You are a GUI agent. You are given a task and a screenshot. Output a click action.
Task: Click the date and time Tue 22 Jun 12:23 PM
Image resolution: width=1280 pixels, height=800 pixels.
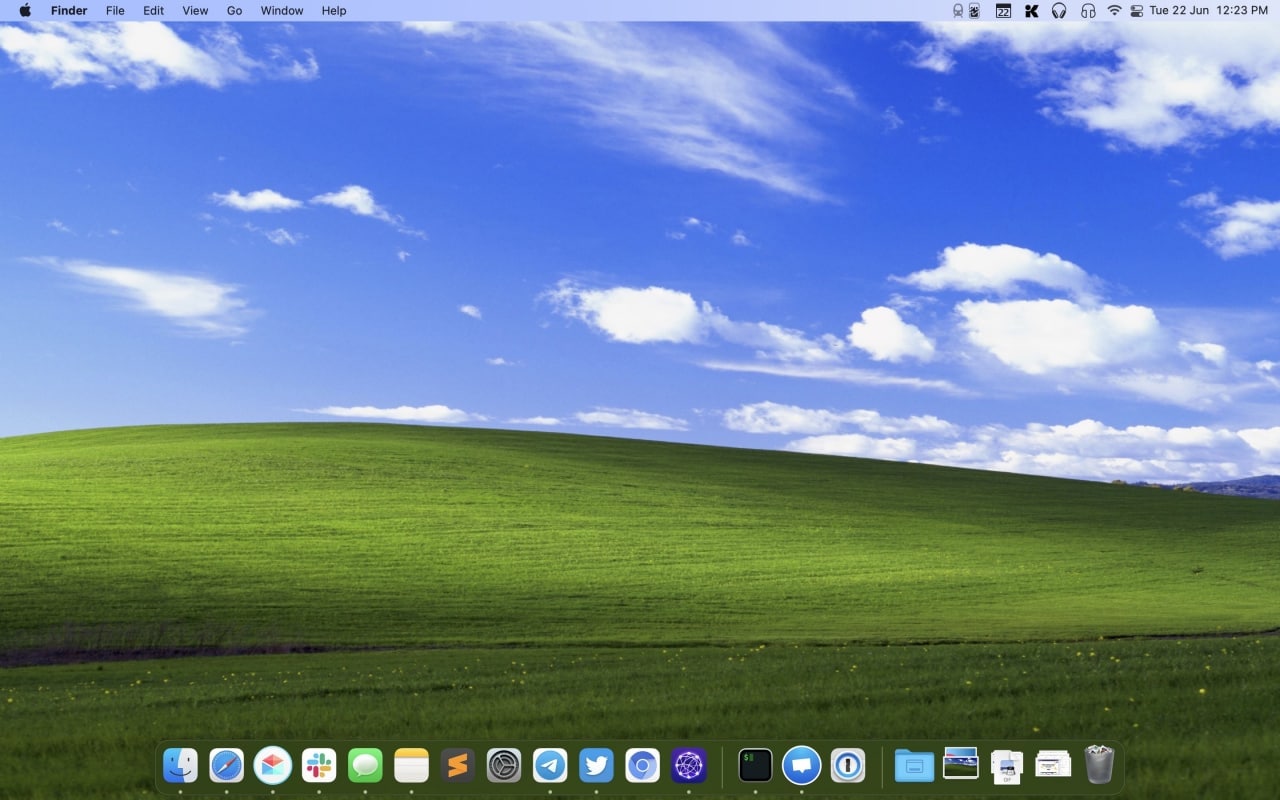[x=1209, y=11]
